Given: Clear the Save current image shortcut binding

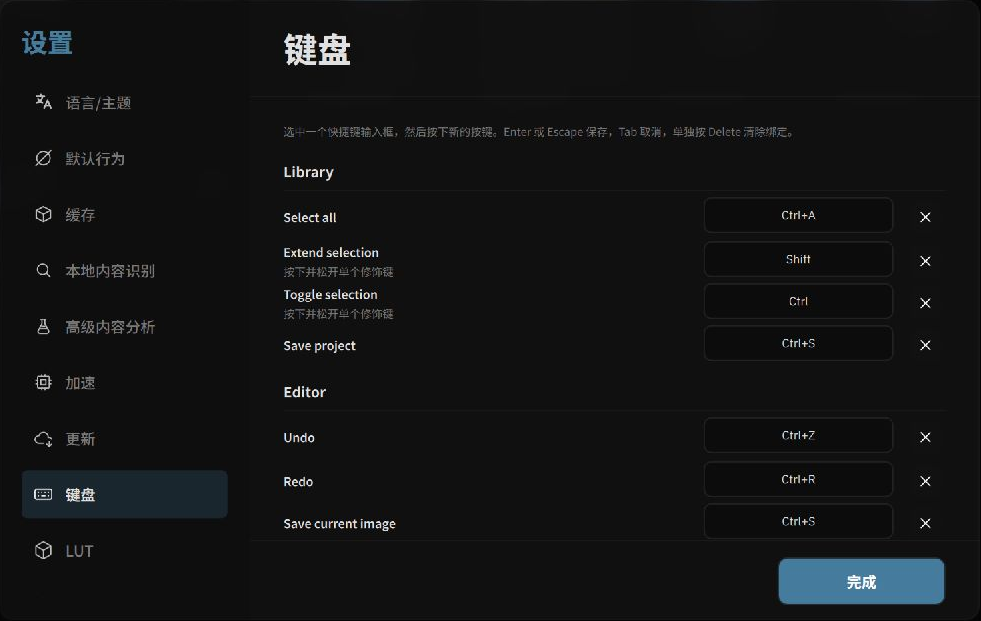Looking at the screenshot, I should 925,523.
